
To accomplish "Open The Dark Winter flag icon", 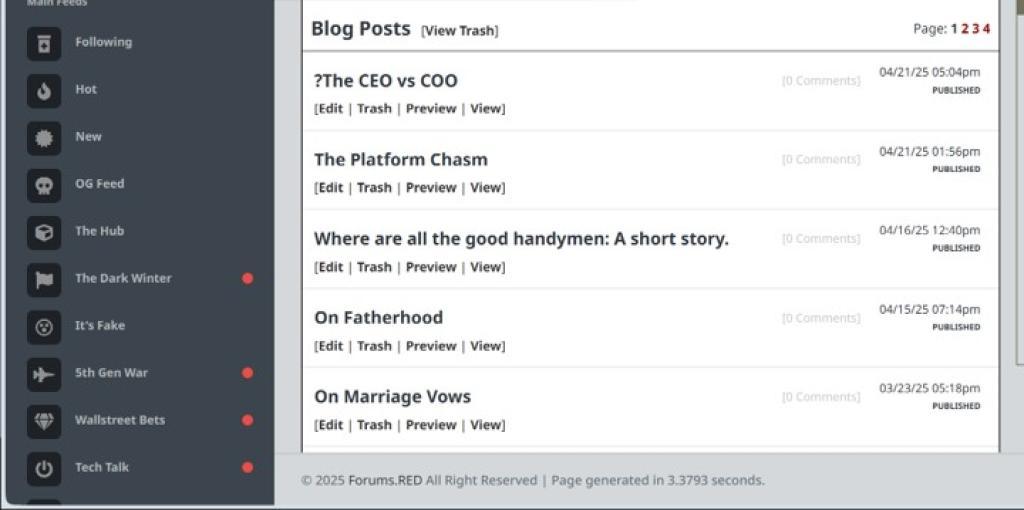I will (x=44, y=279).
